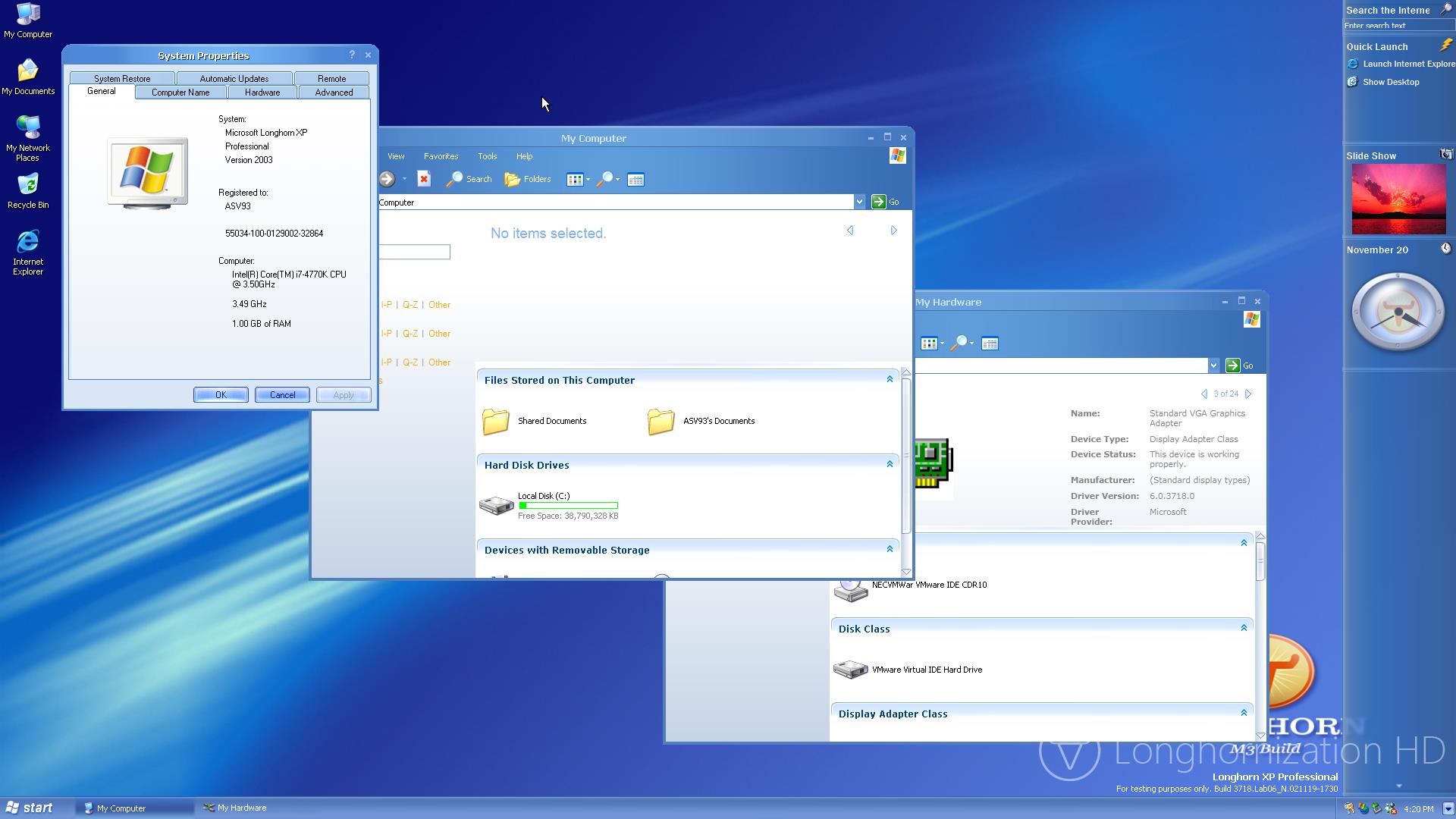The width and height of the screenshot is (1456, 819).
Task: Collapse the Hard Disk Drives section
Action: [x=890, y=464]
